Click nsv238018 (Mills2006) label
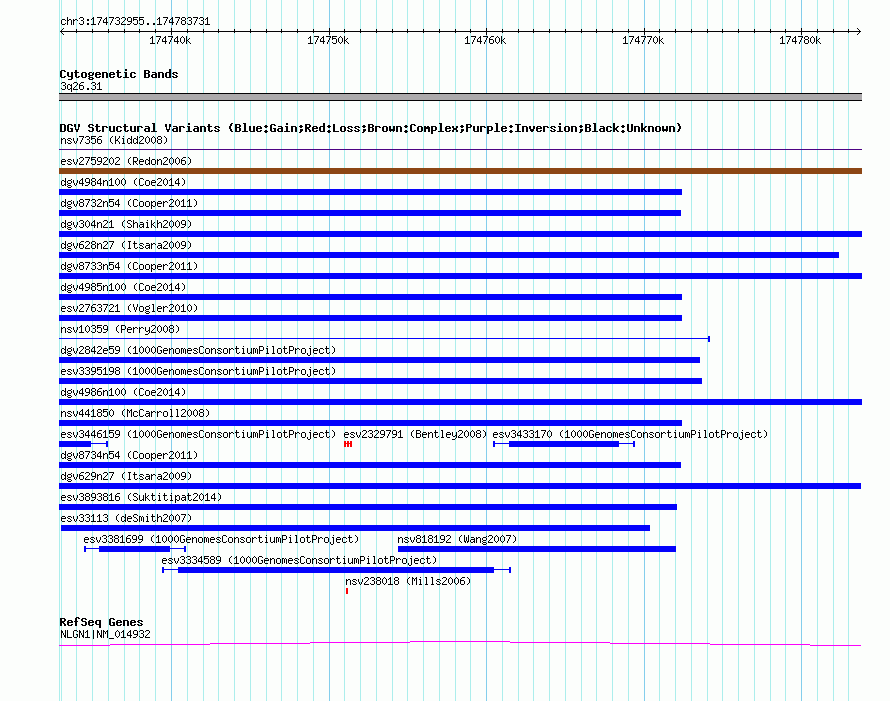890x701 pixels. (x=408, y=581)
